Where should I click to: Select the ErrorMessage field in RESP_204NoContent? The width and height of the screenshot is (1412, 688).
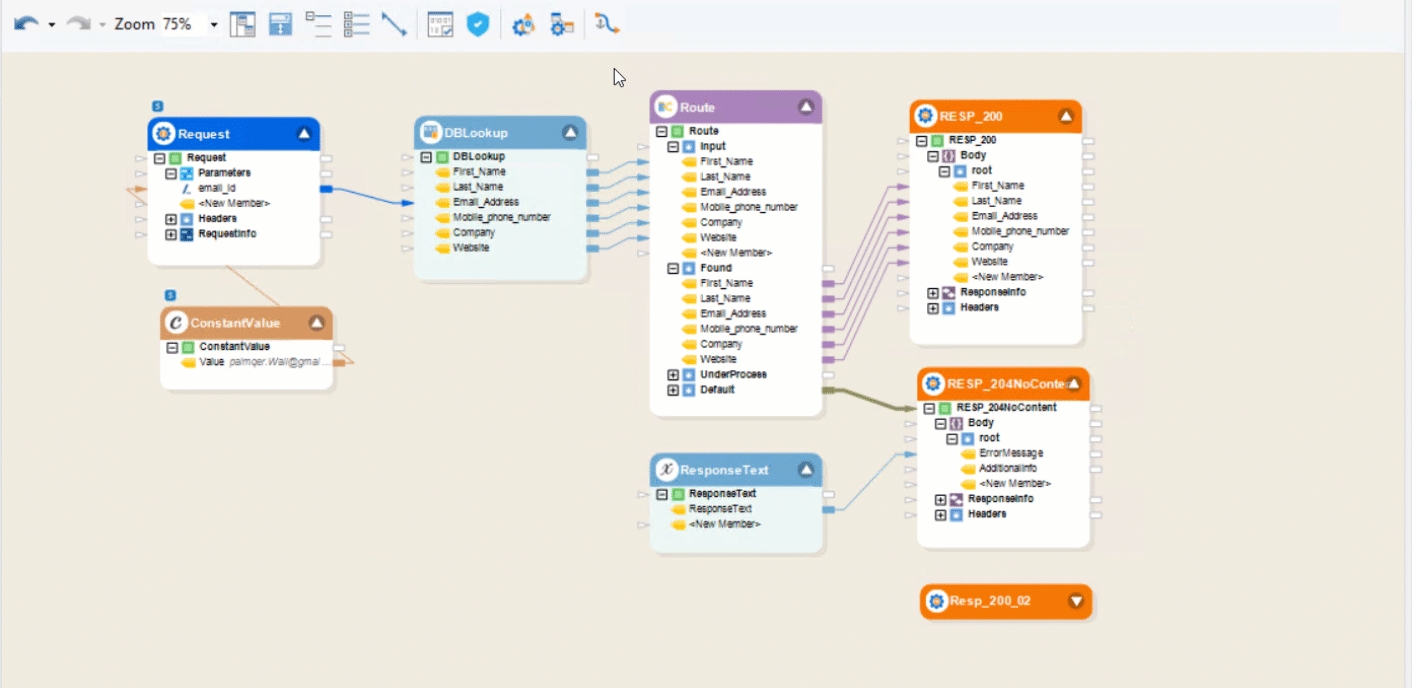pos(1010,453)
